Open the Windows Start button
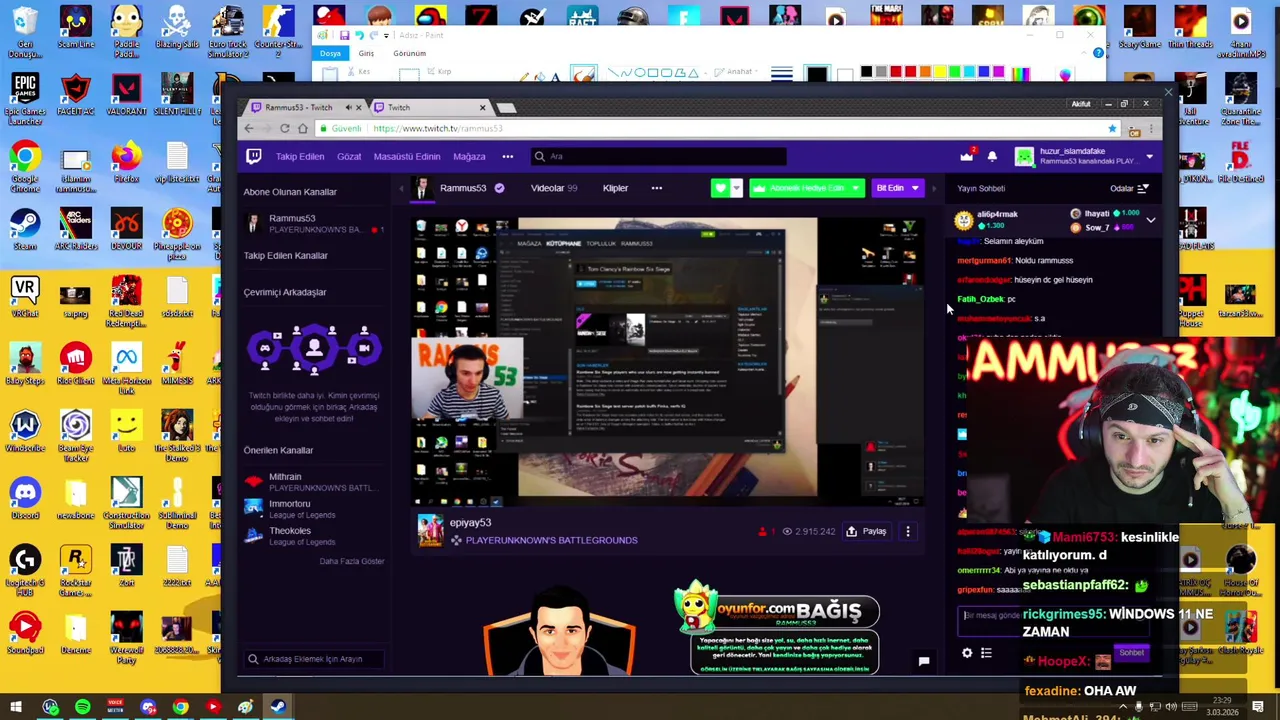The image size is (1280, 720). [16, 708]
